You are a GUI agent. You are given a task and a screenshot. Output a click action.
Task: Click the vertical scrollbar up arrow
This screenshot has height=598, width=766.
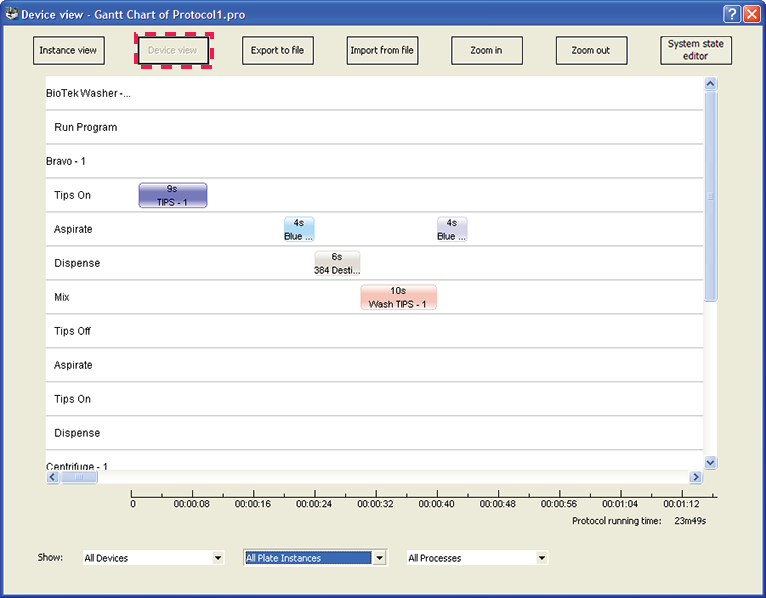[711, 84]
